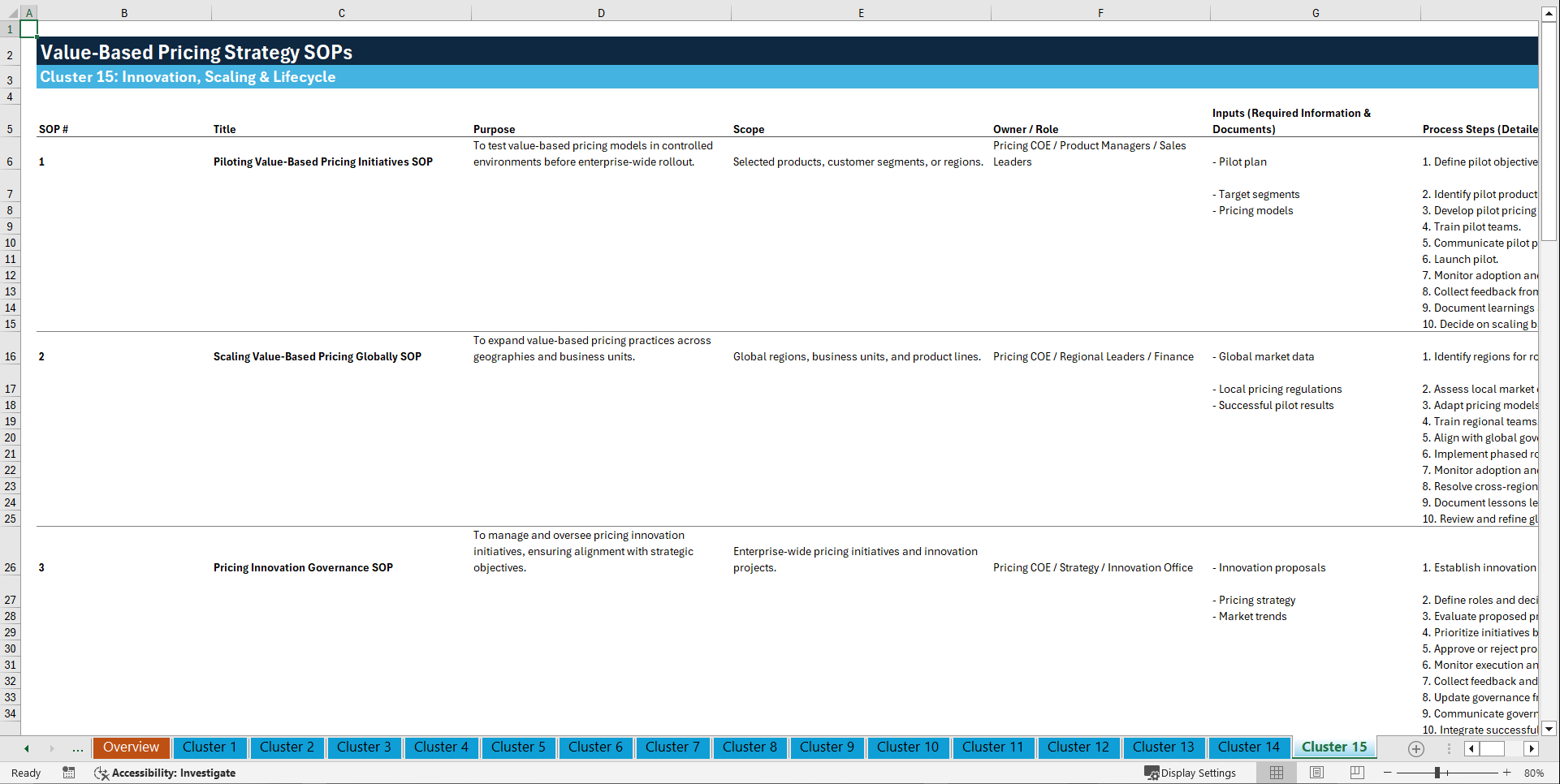This screenshot has height=784, width=1560.
Task: Add a new worksheet with the plus icon
Action: (x=1415, y=748)
